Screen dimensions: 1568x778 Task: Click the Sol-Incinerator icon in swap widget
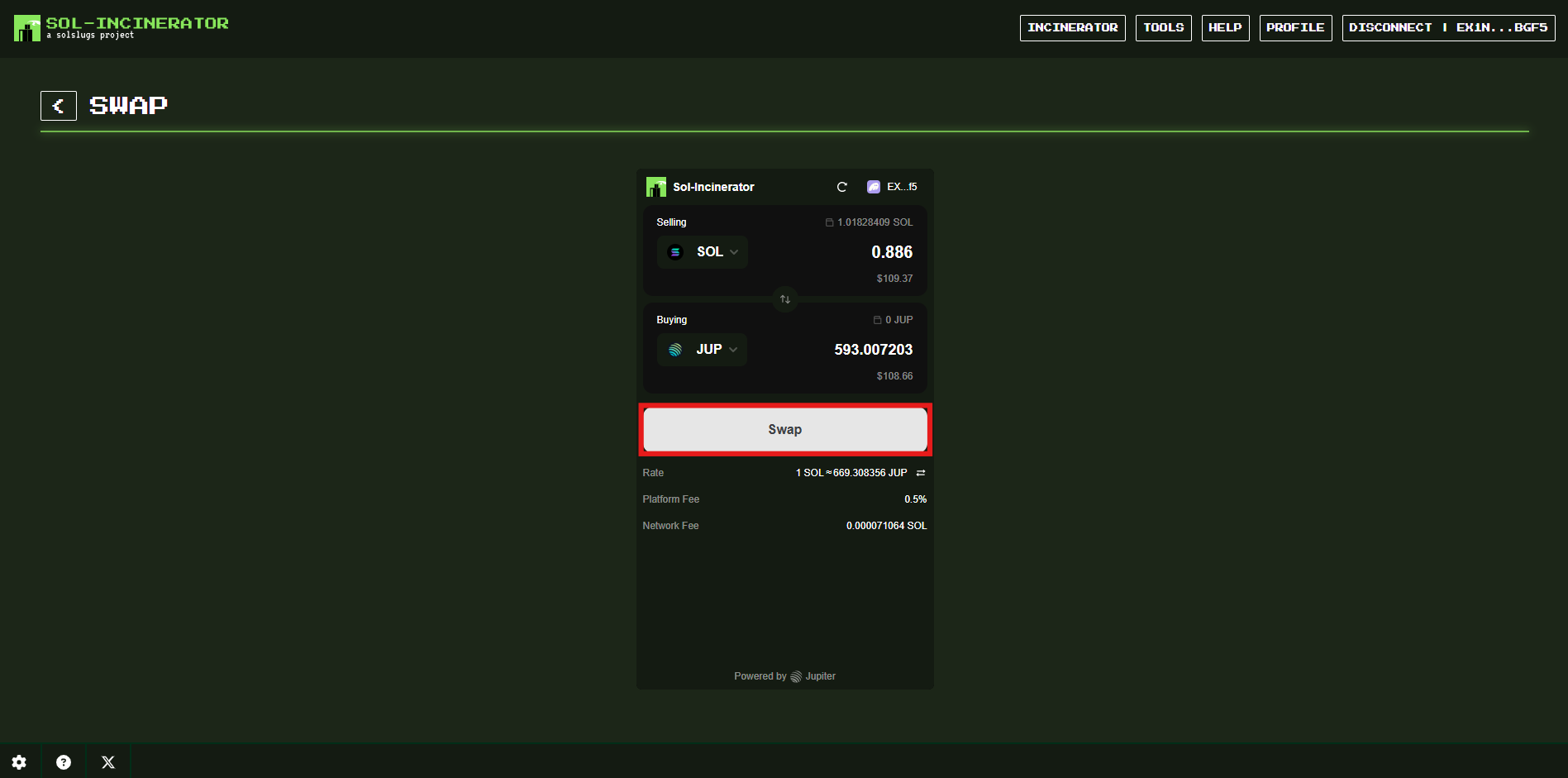pyautogui.click(x=656, y=187)
